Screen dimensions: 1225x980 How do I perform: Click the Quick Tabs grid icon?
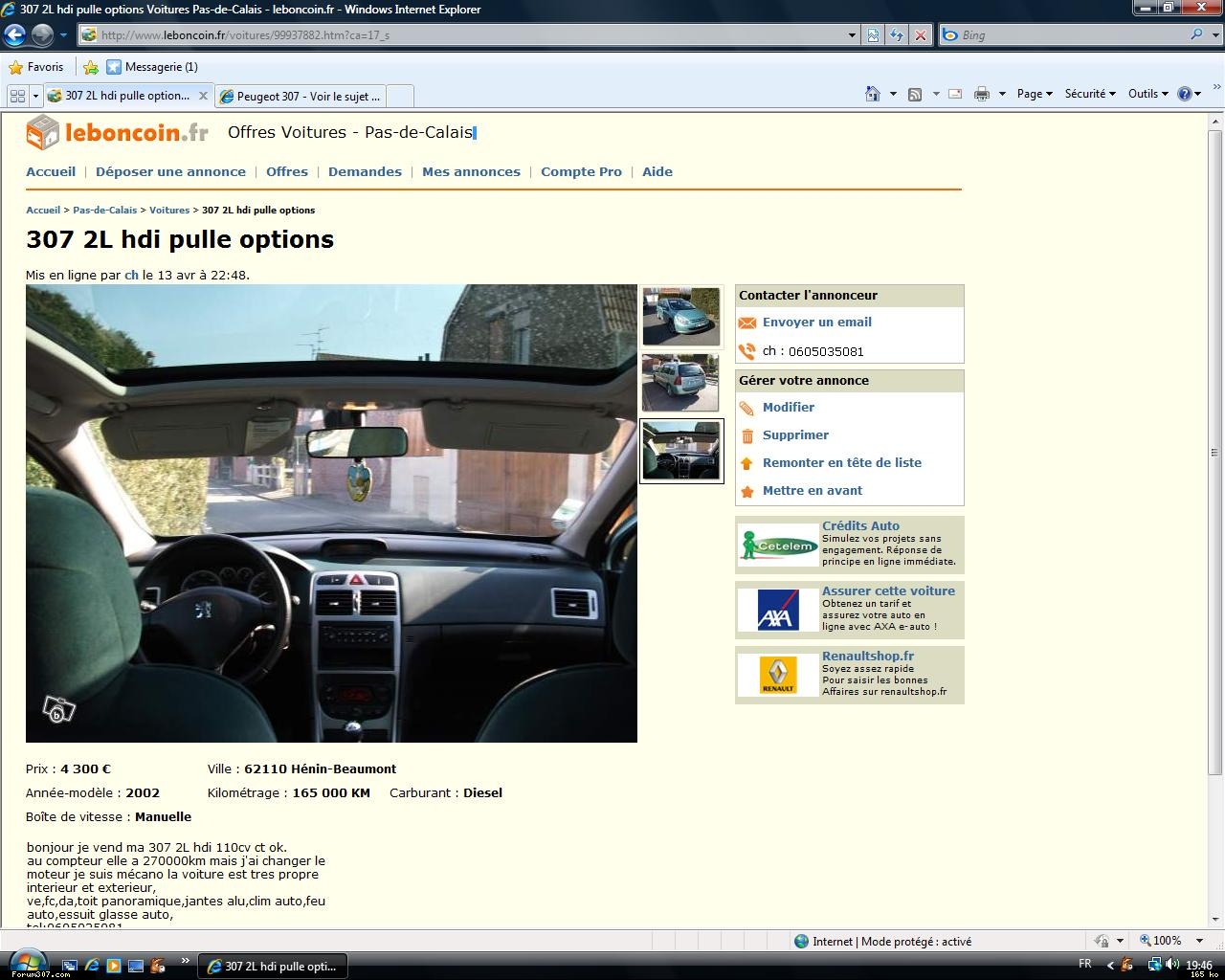click(x=17, y=96)
